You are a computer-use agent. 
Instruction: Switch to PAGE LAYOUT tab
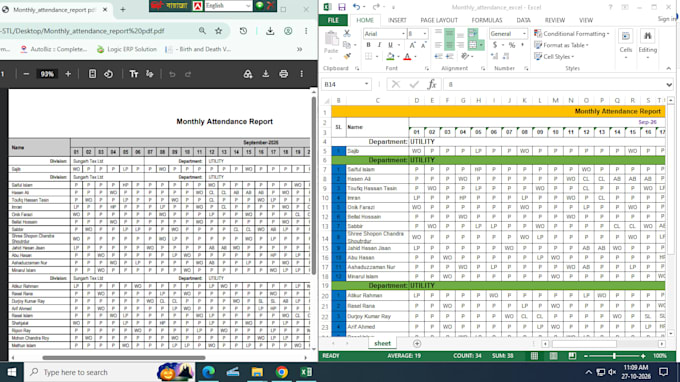point(439,20)
